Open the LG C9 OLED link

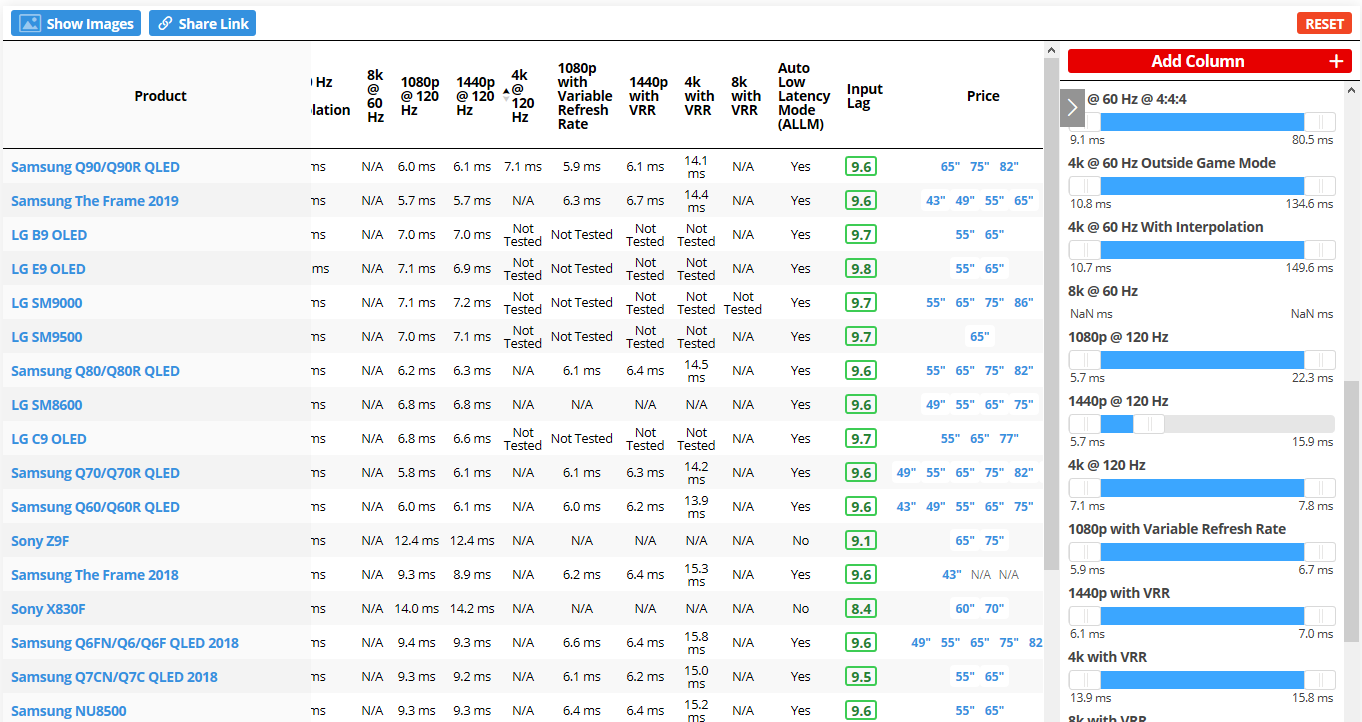49,439
